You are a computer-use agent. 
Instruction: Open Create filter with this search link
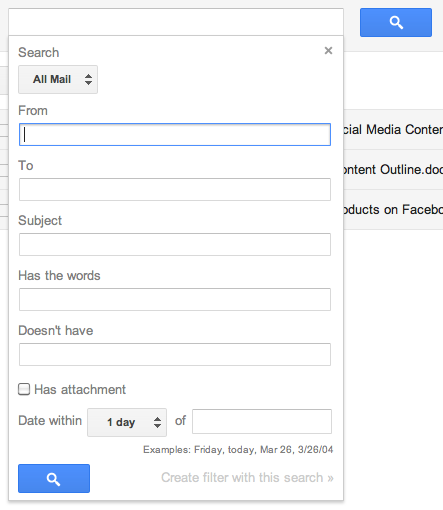247,478
